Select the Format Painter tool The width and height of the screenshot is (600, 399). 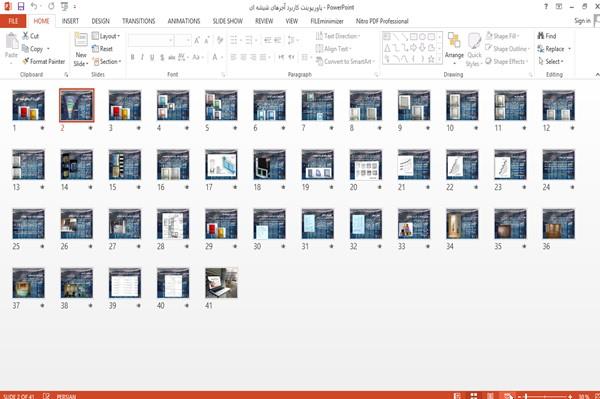click(44, 61)
